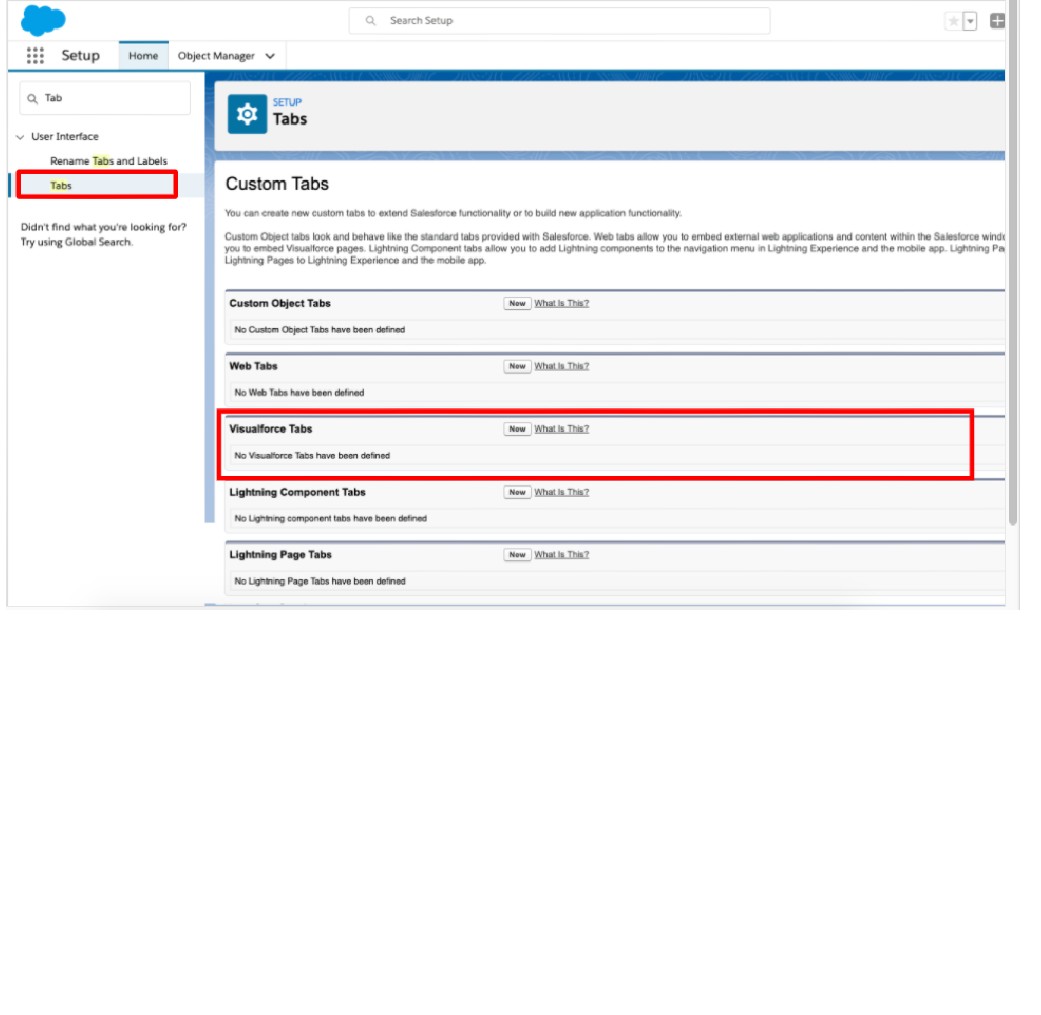The image size is (1041, 1015).
Task: Collapse the User Interface section
Action: [x=20, y=137]
